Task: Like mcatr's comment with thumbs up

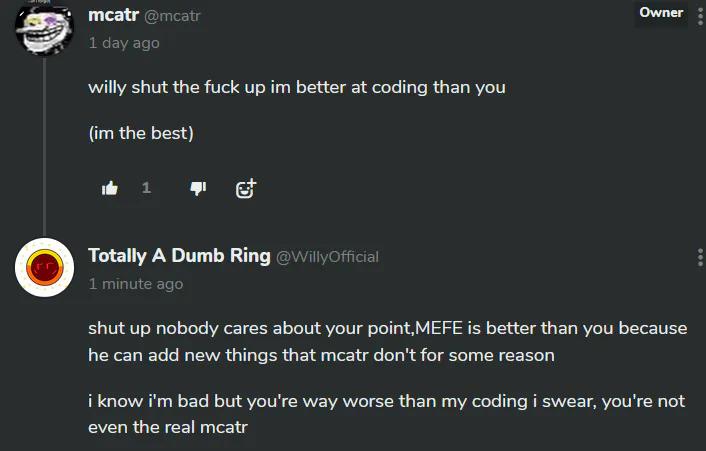Action: point(110,187)
